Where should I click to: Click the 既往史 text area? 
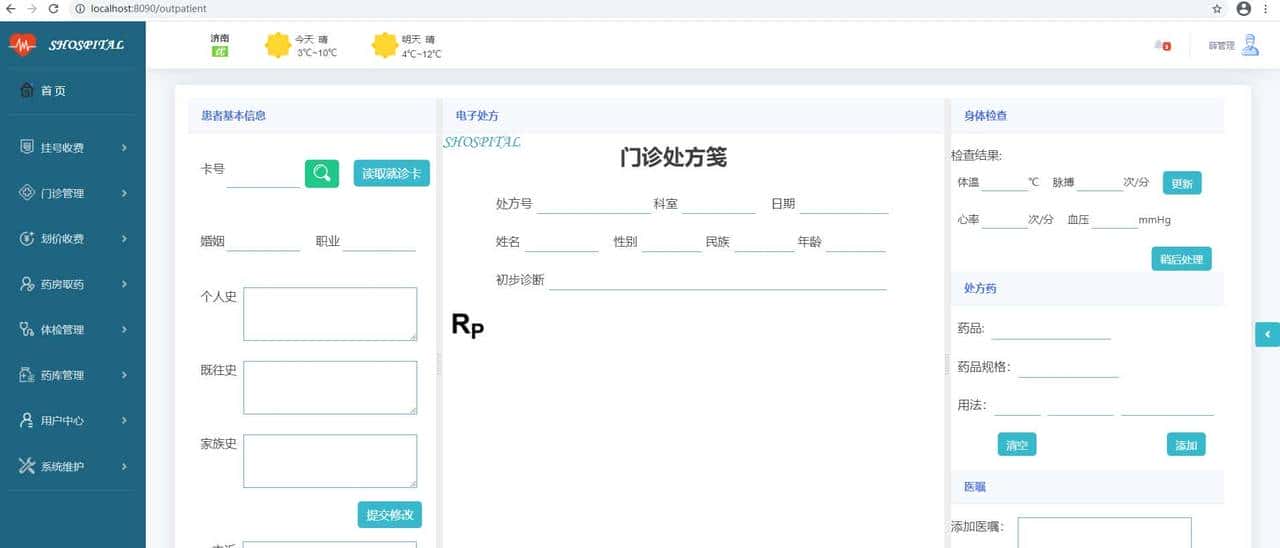pos(330,387)
